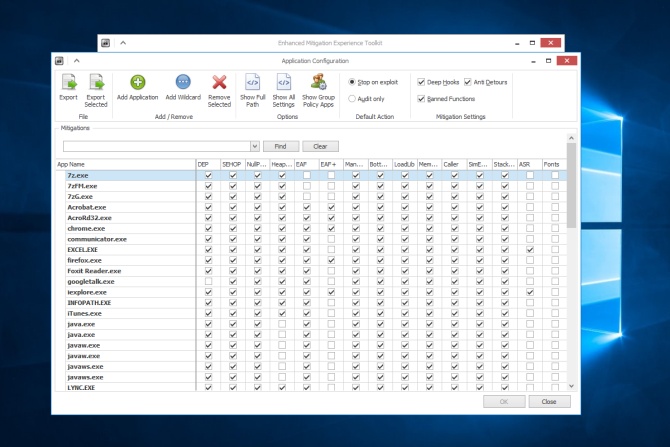This screenshot has height=447, width=670.
Task: Click the Export Selected icon
Action: pyautogui.click(x=96, y=82)
